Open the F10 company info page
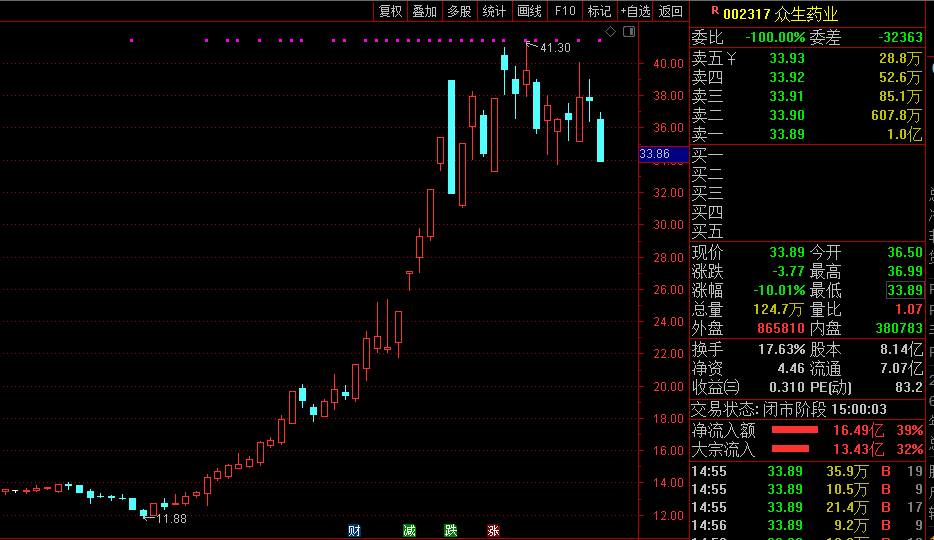 pyautogui.click(x=565, y=11)
